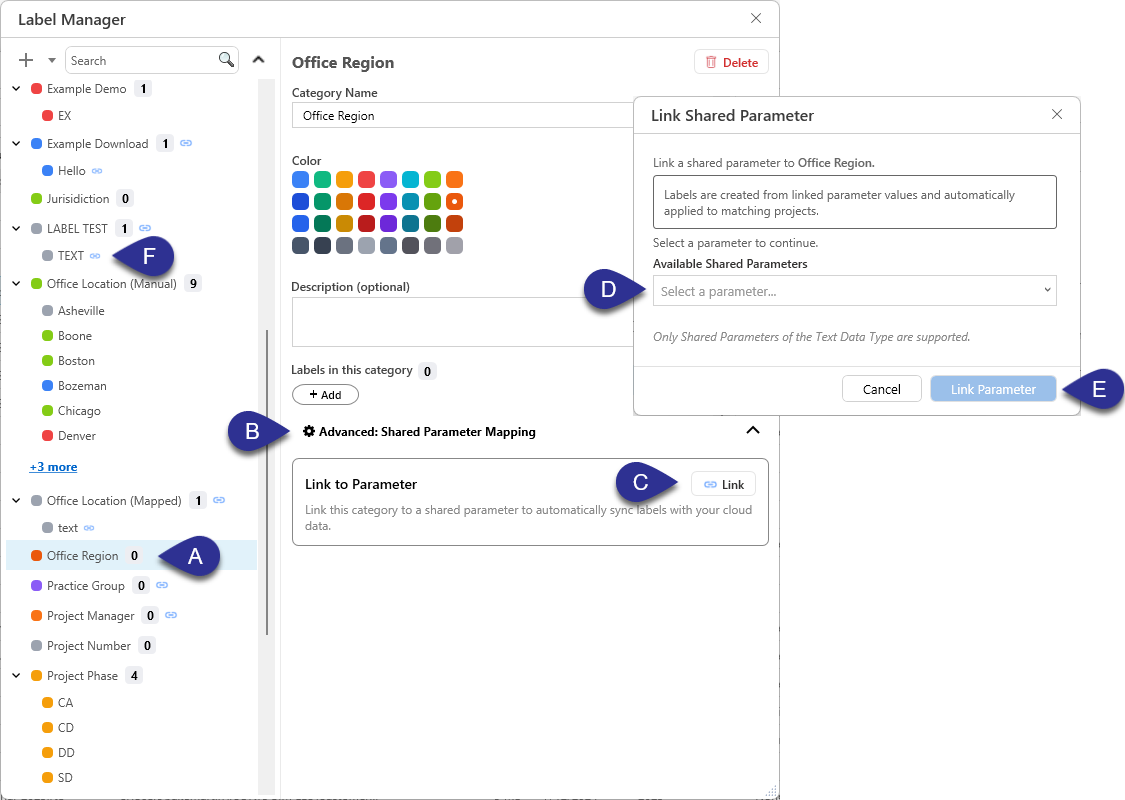This screenshot has height=800, width=1125.
Task: Open the Available Shared Parameters dropdown
Action: 854,290
